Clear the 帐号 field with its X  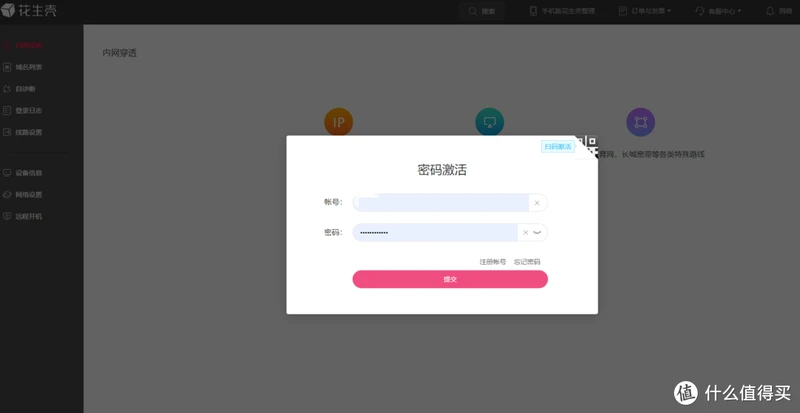[x=537, y=203]
